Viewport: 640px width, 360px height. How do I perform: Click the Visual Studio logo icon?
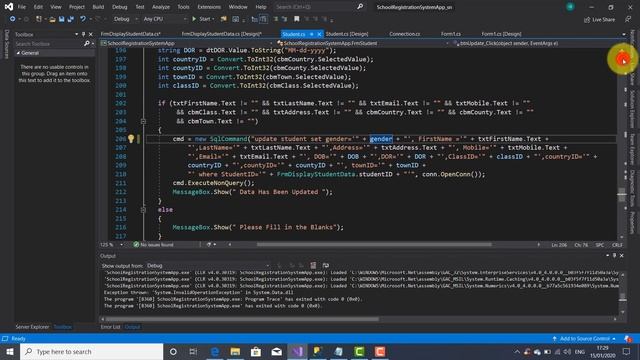pos(9,7)
